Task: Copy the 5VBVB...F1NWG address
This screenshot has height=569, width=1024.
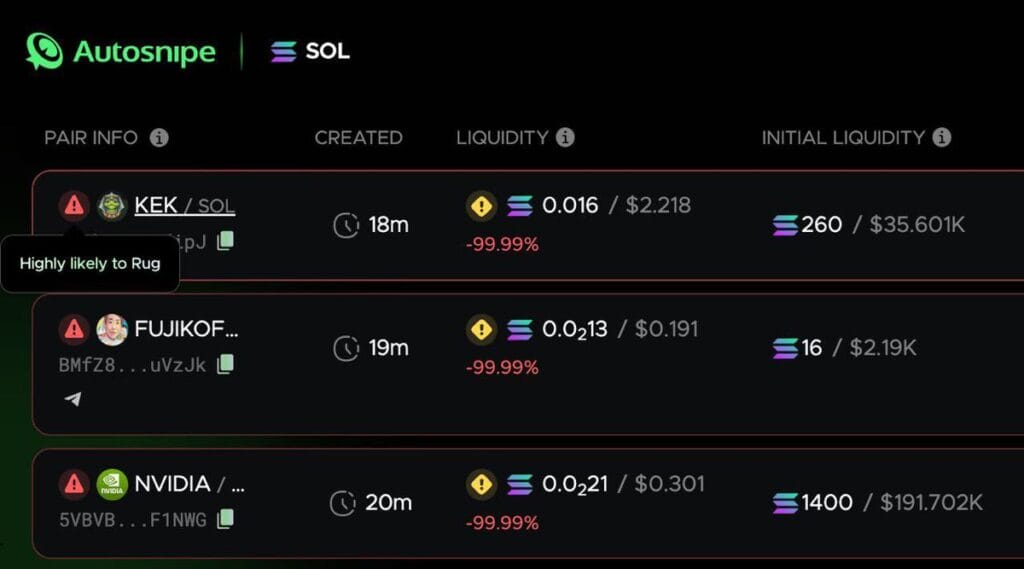Action: 225,519
